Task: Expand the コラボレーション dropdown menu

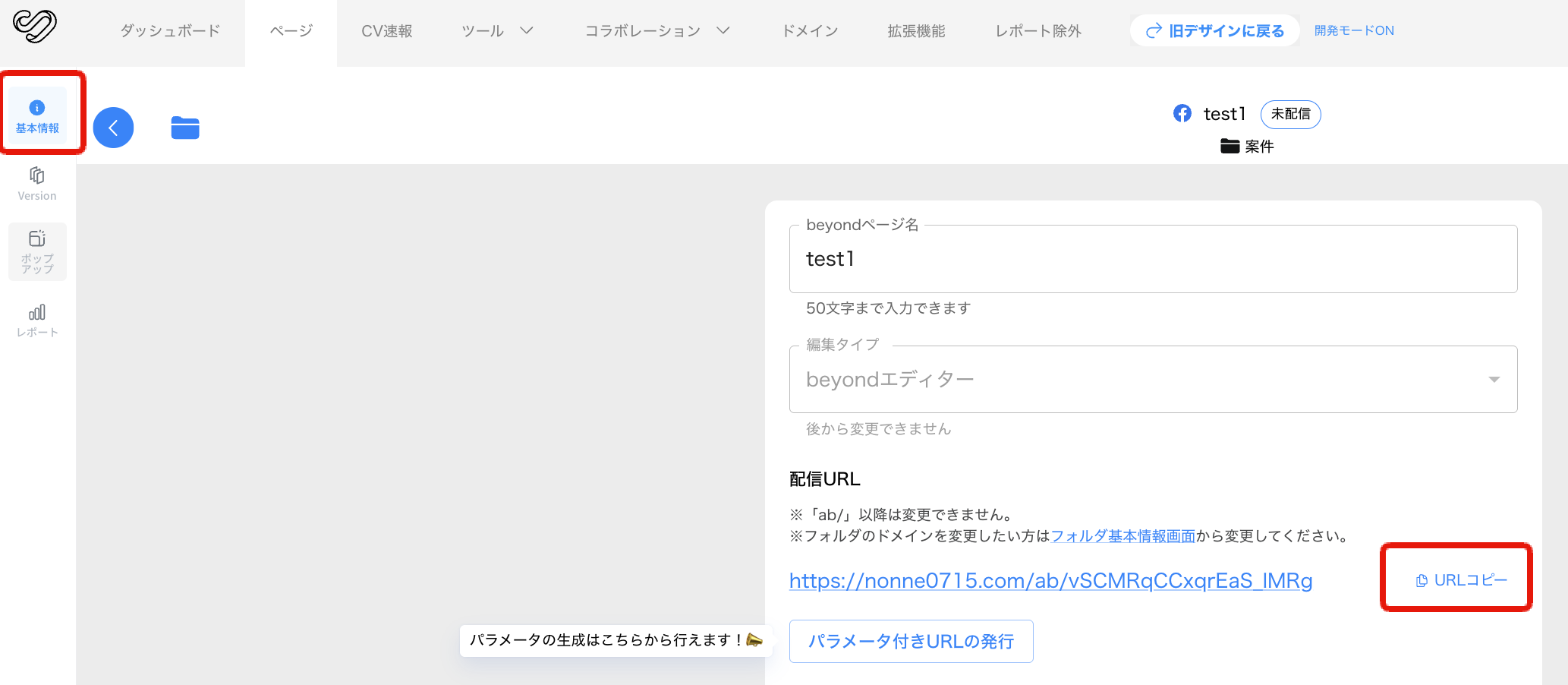Action: (656, 31)
